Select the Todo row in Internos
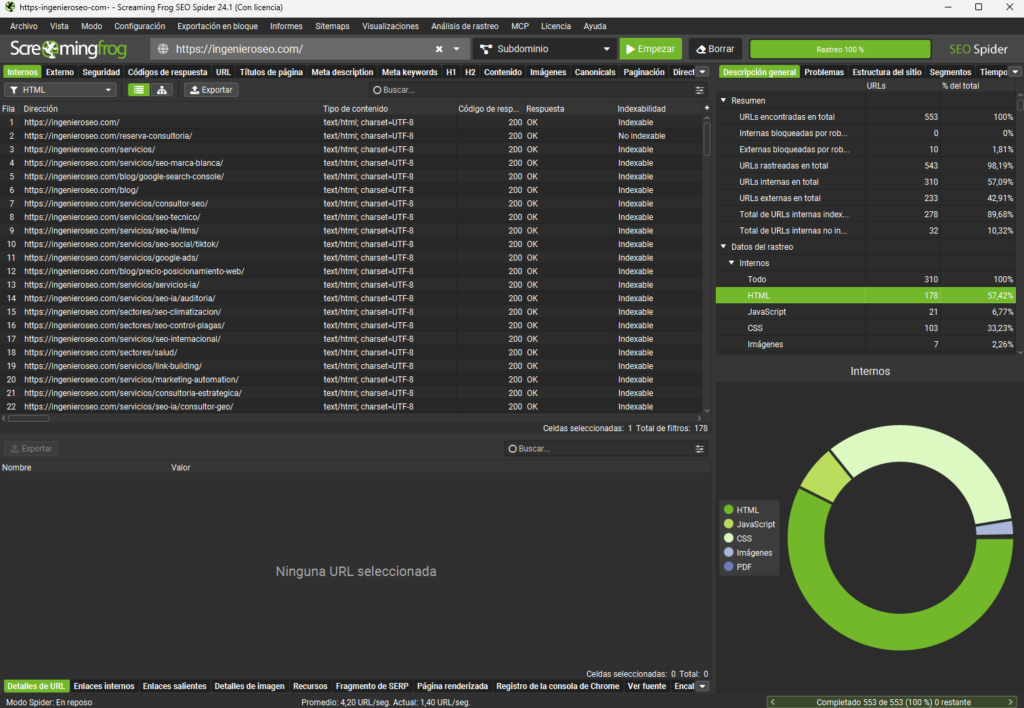The width and height of the screenshot is (1024, 708). click(866, 280)
